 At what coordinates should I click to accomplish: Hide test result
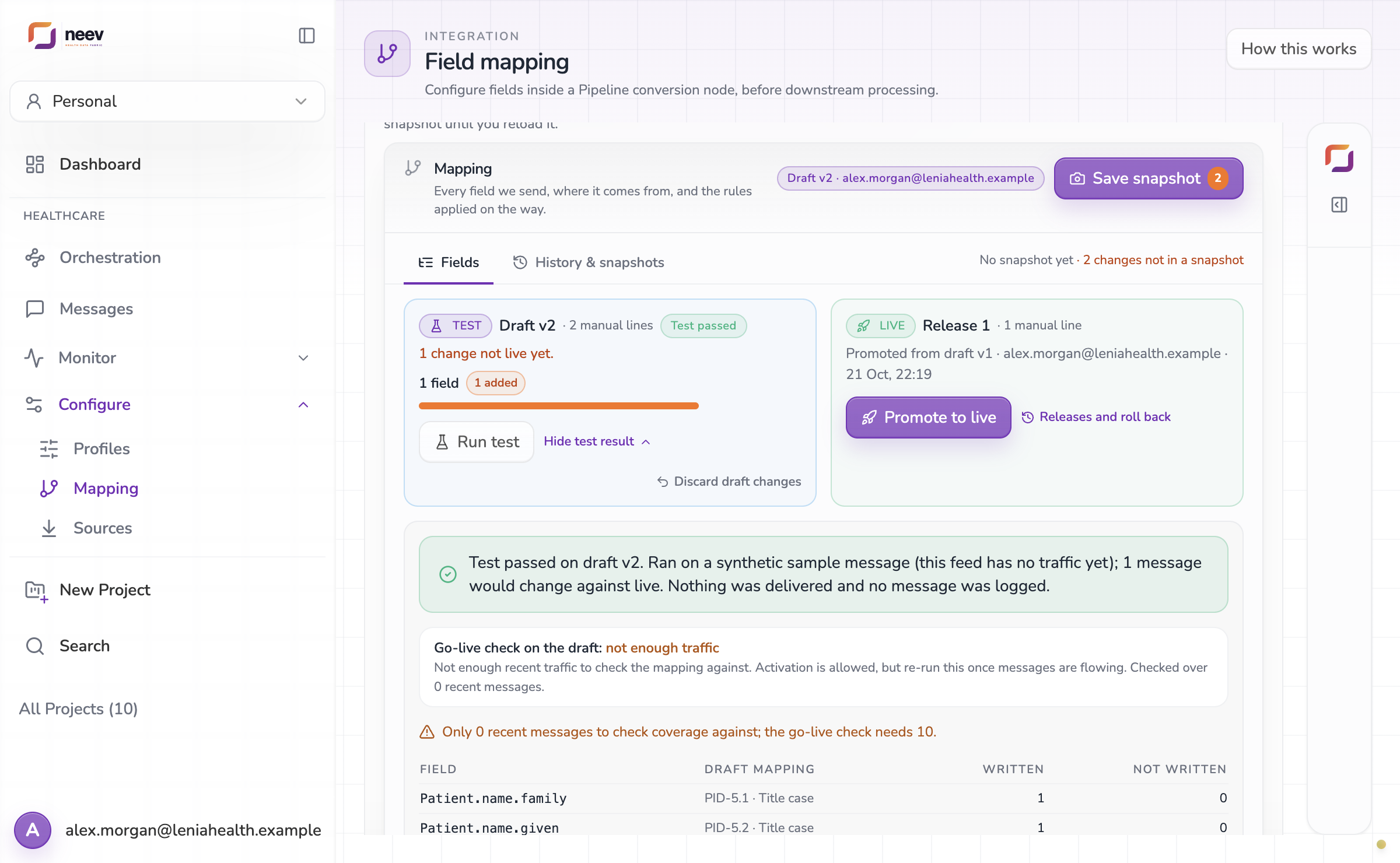pyautogui.click(x=597, y=441)
